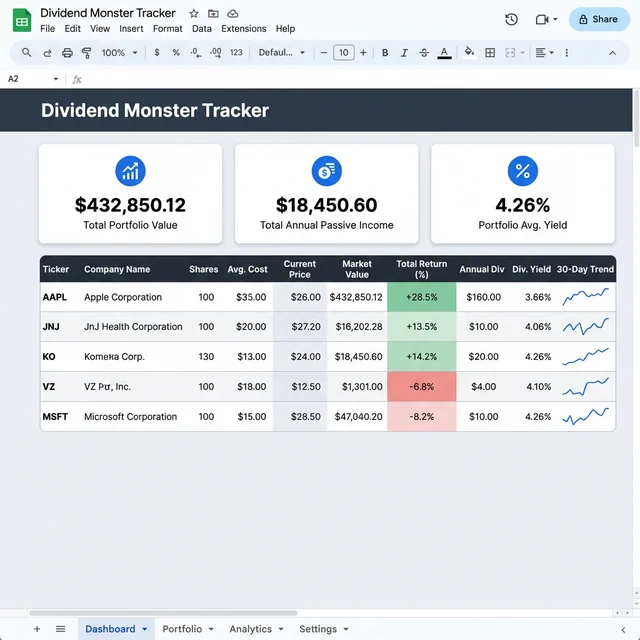Open the horizontal align dropdown
The width and height of the screenshot is (640, 640).
544,53
